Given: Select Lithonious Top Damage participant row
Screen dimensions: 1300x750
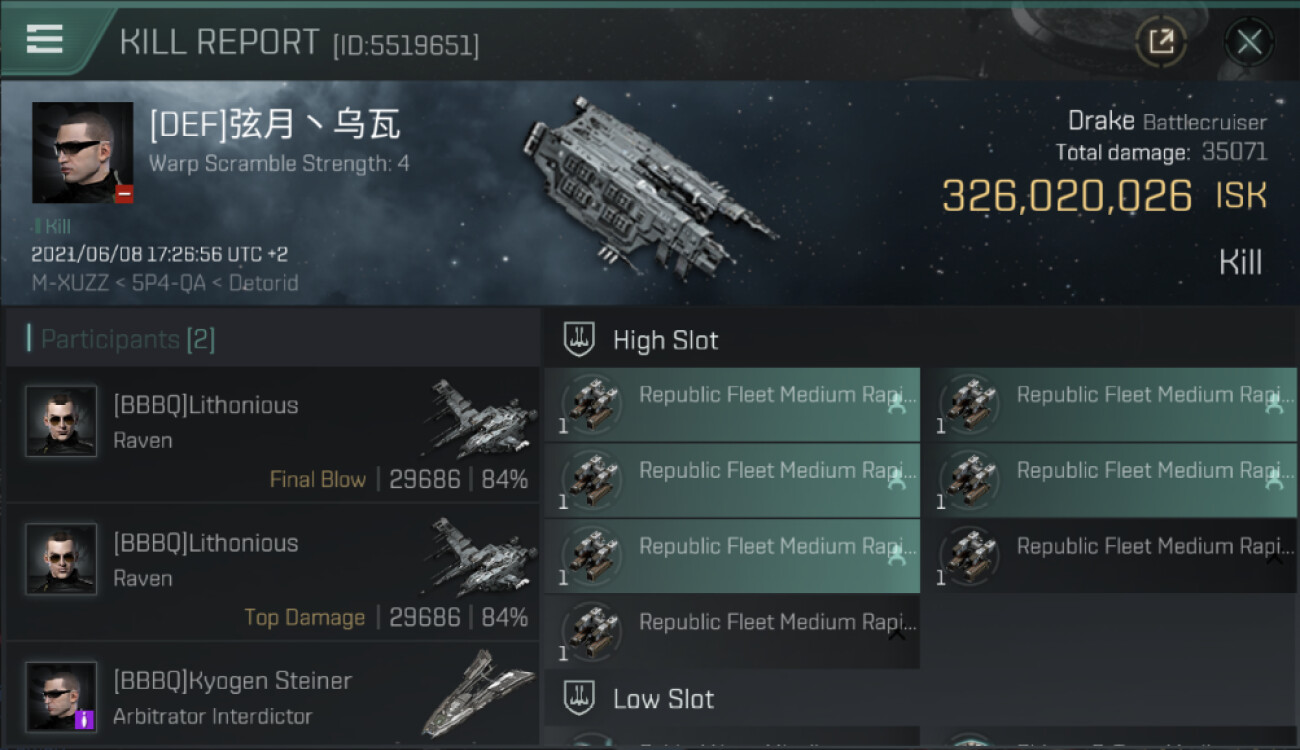Looking at the screenshot, I should 272,573.
